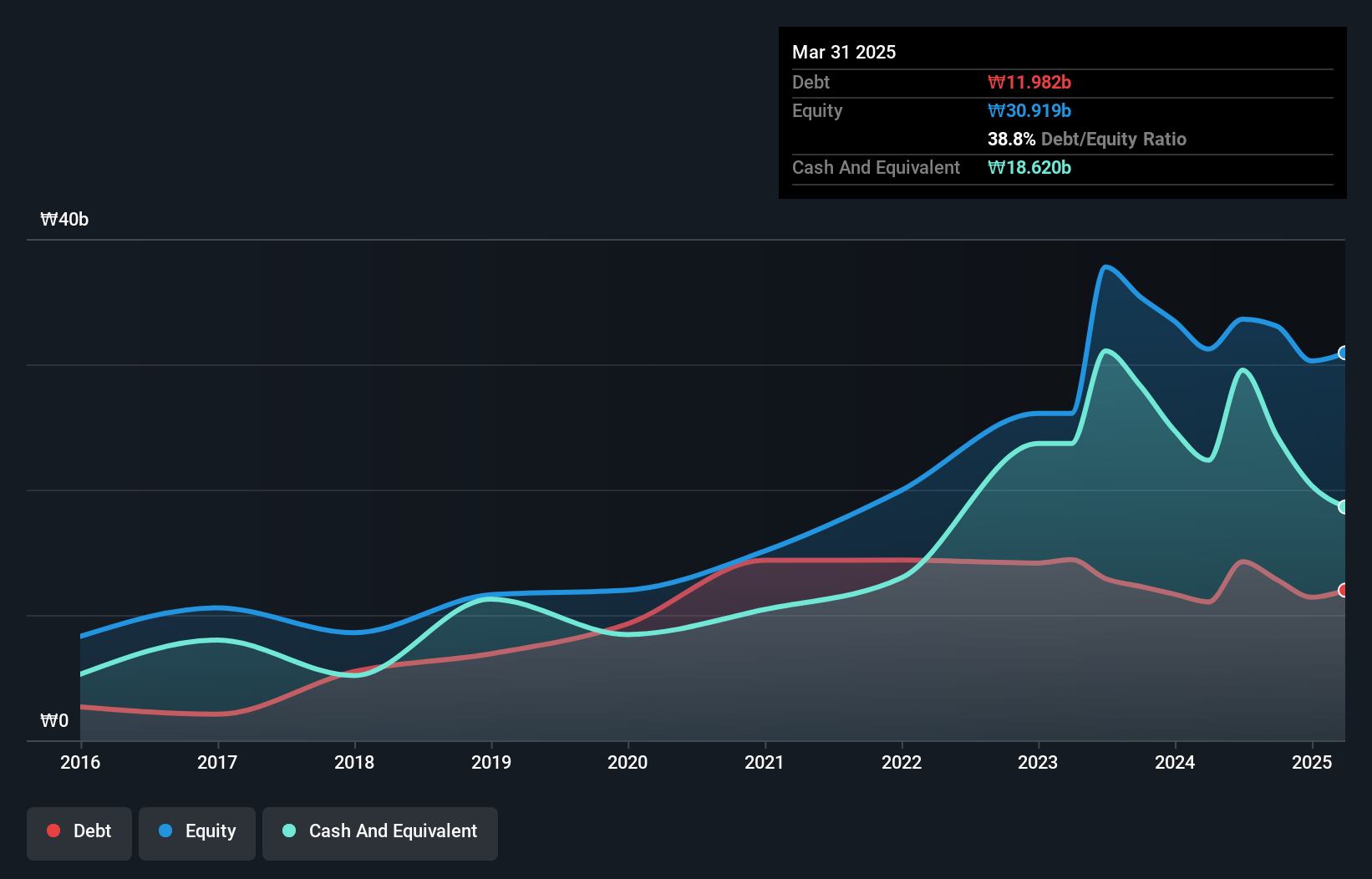Screen dimensions: 1372x879
Task: Toggle the Cash And Equivalent legend button
Action: (380, 832)
